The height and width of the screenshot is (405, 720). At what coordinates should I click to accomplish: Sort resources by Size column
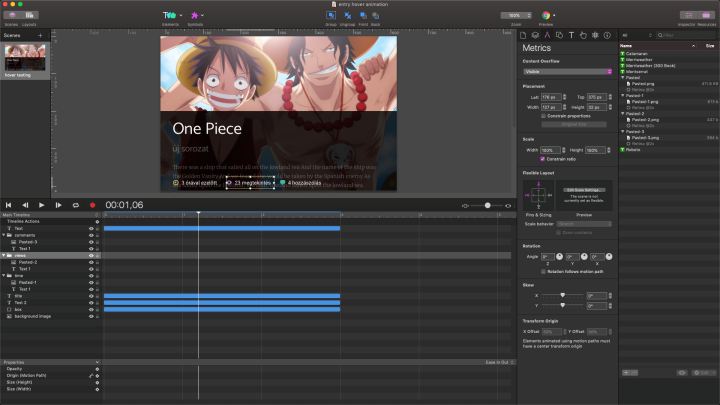point(710,46)
